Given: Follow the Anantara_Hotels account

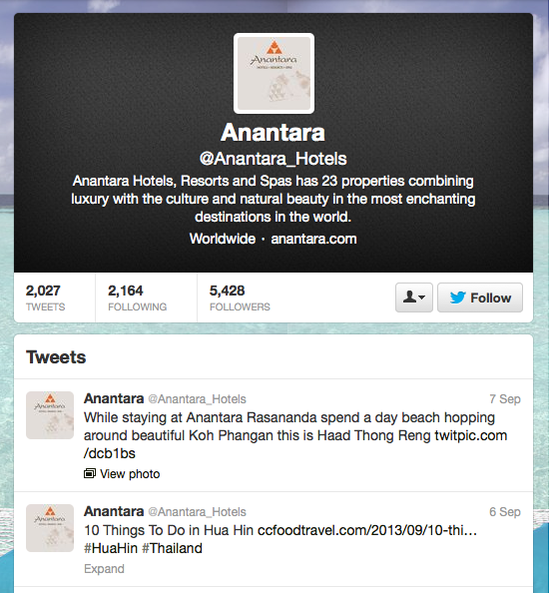Looking at the screenshot, I should [480, 297].
